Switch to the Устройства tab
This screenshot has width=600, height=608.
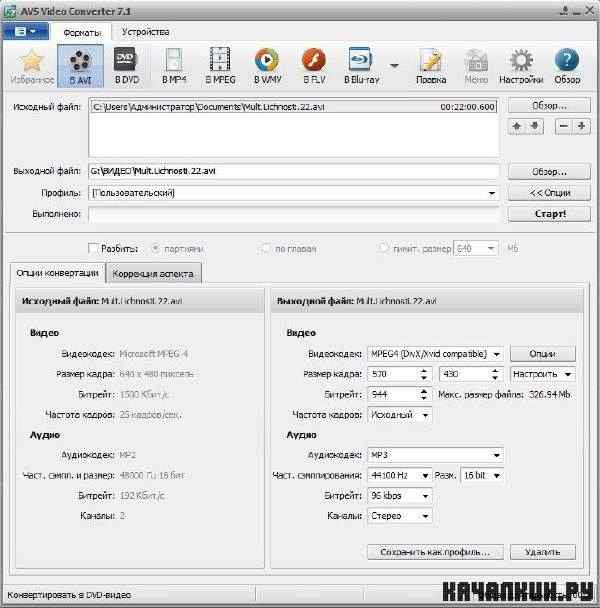point(145,32)
